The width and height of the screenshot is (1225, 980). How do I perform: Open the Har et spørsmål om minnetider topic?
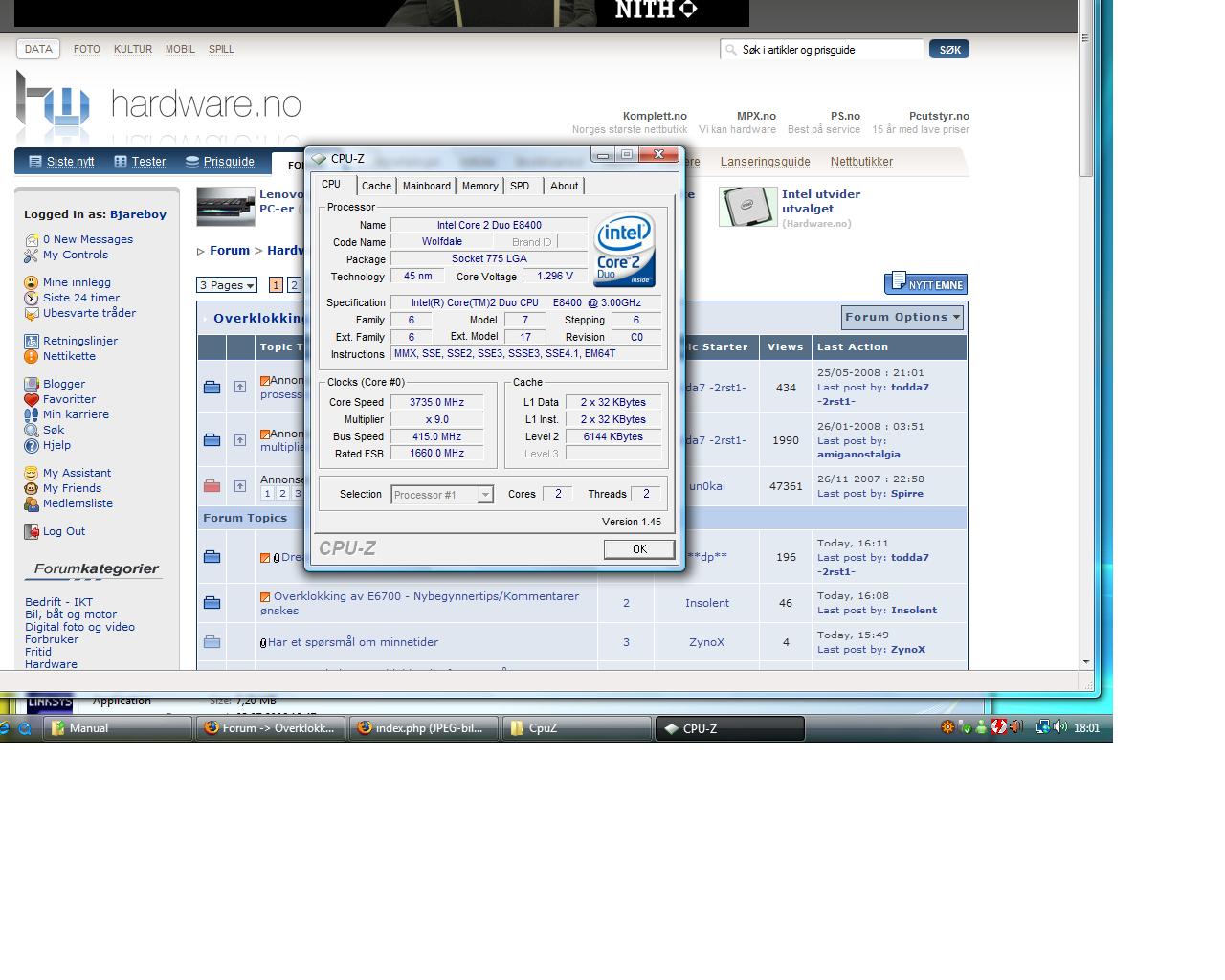coord(353,642)
